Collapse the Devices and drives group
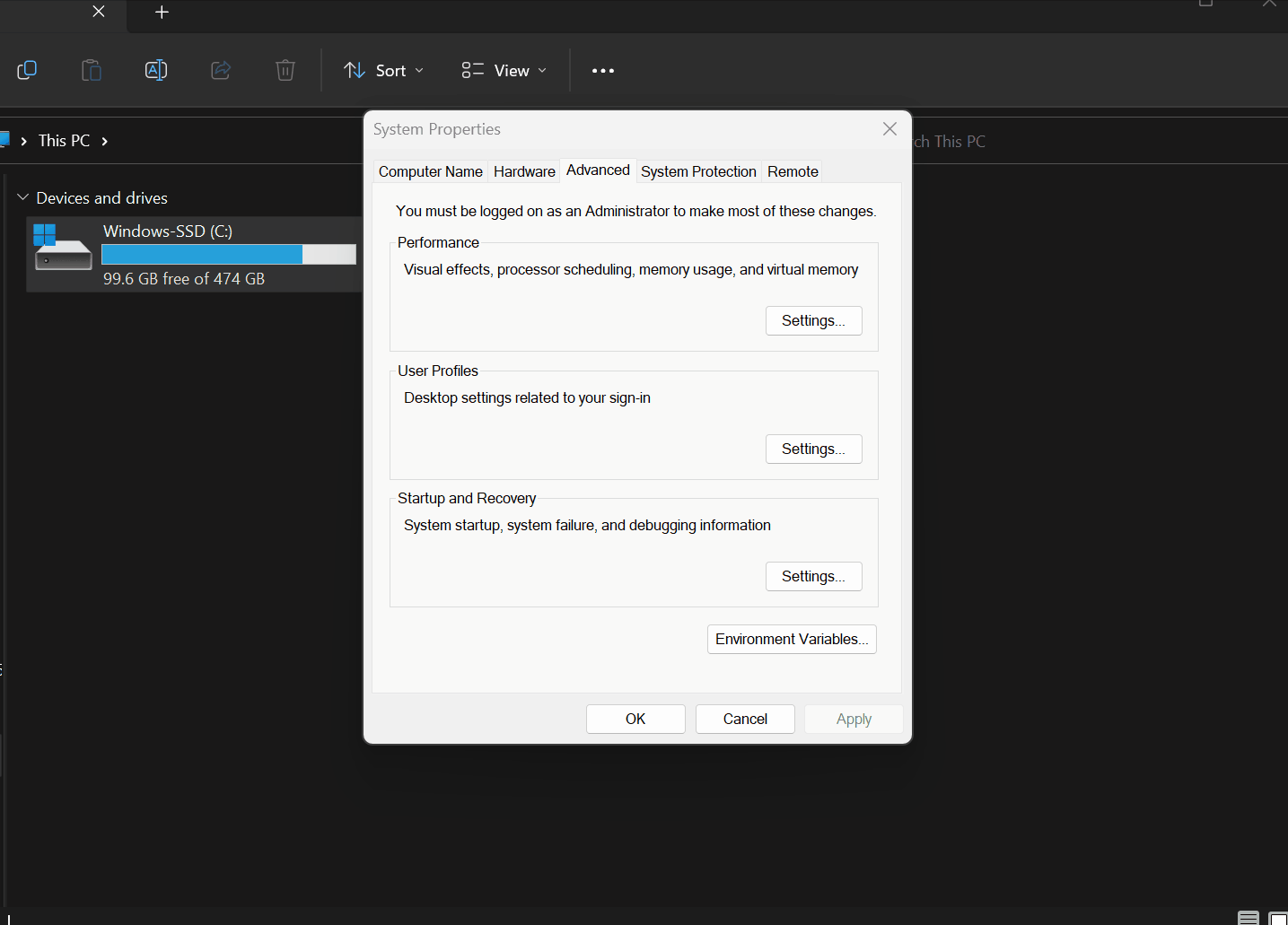Viewport: 1288px width, 925px height. [23, 197]
